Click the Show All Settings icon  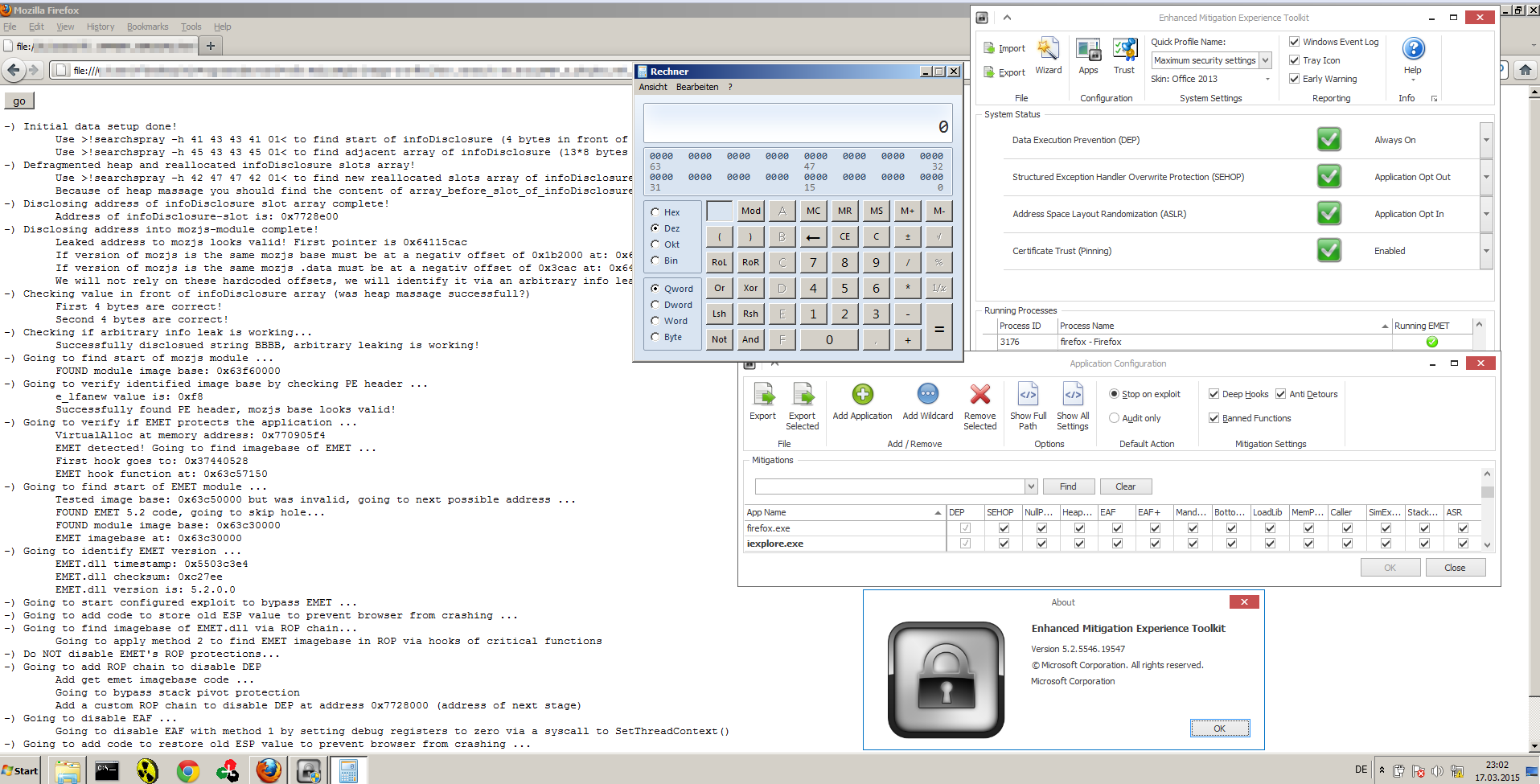pos(1073,394)
